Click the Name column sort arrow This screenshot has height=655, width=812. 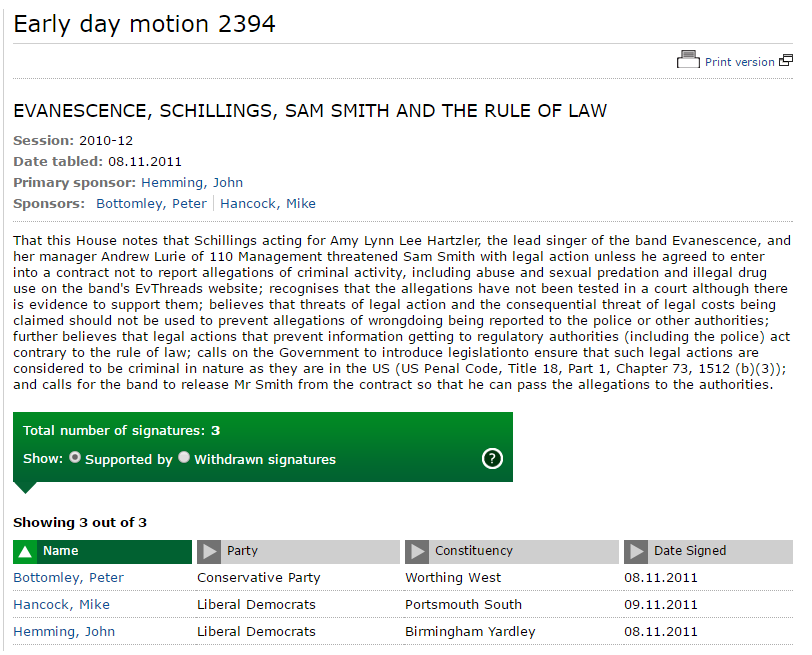25,552
